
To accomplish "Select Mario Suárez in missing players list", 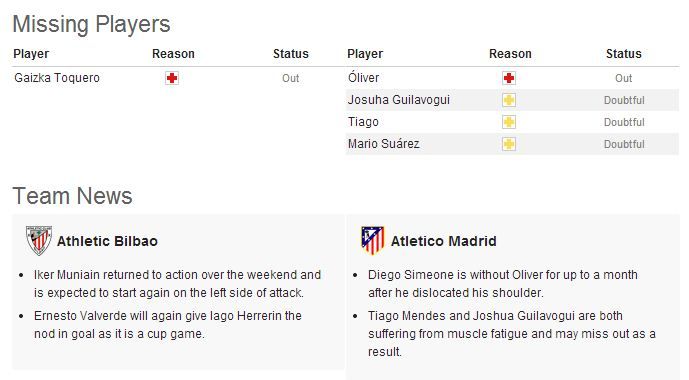I will (384, 144).
